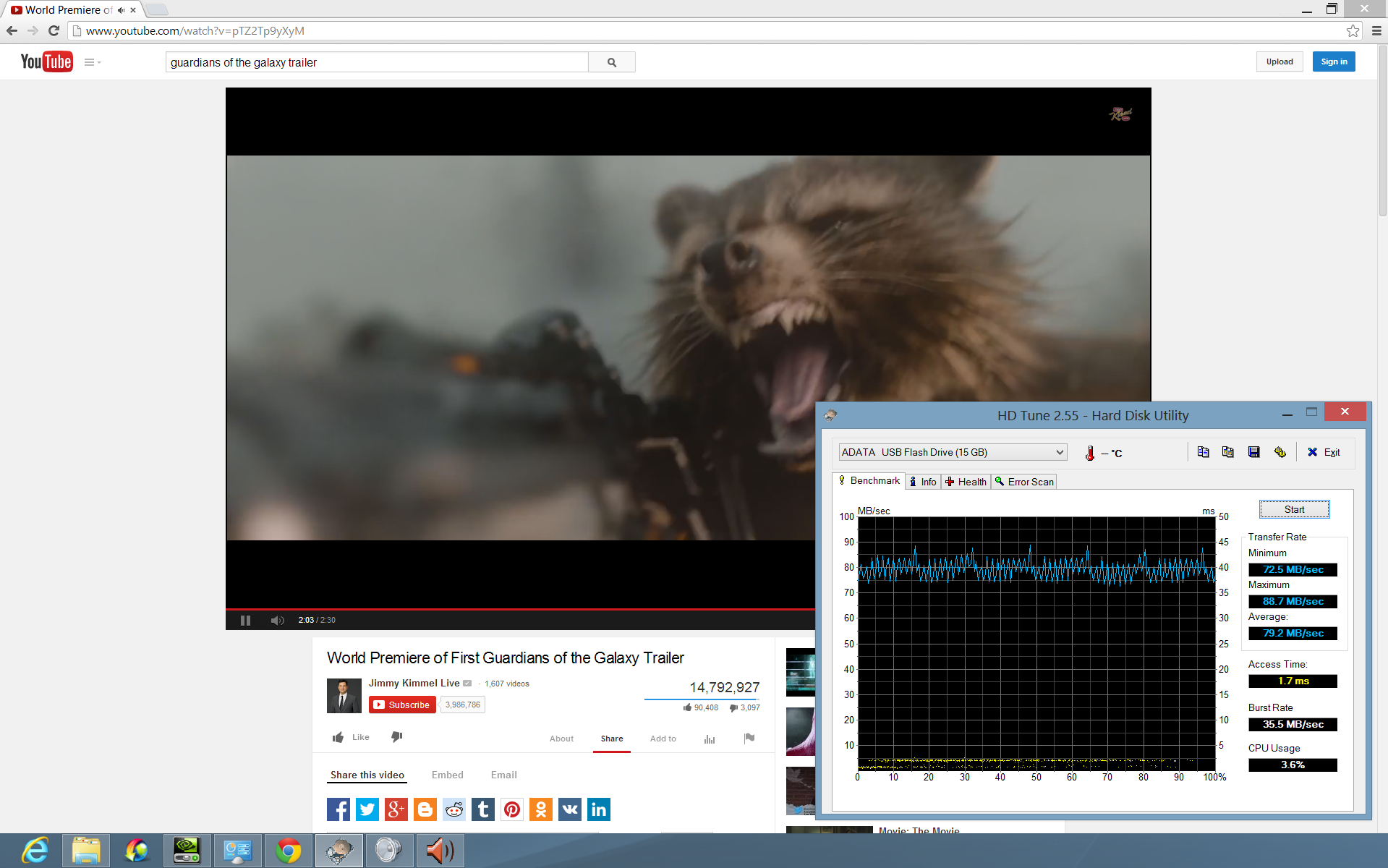Open HD Tune options icon
This screenshot has height=868, width=1388.
[1280, 452]
